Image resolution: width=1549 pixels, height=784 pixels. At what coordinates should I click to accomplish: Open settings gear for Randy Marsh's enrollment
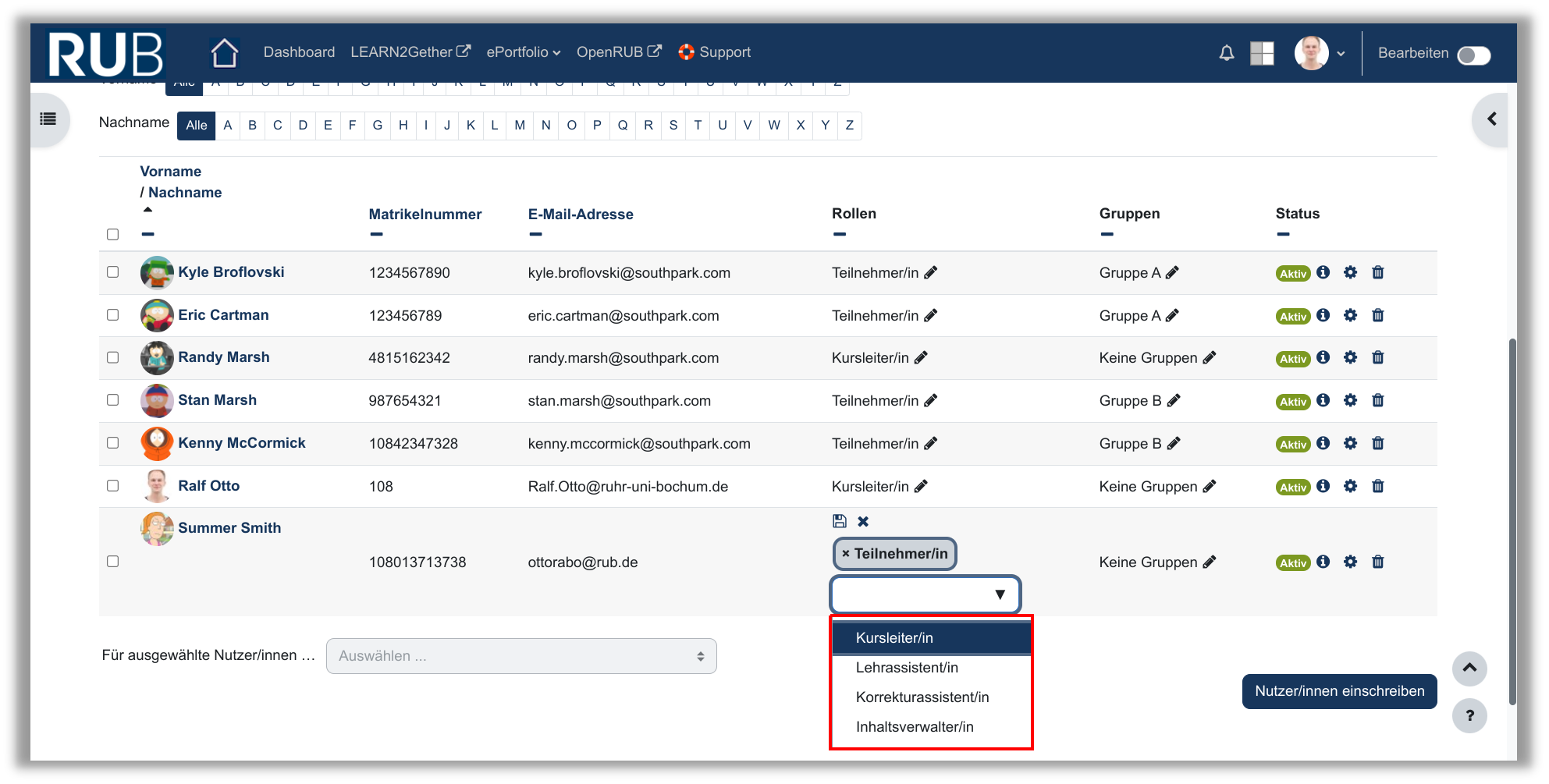(x=1350, y=357)
